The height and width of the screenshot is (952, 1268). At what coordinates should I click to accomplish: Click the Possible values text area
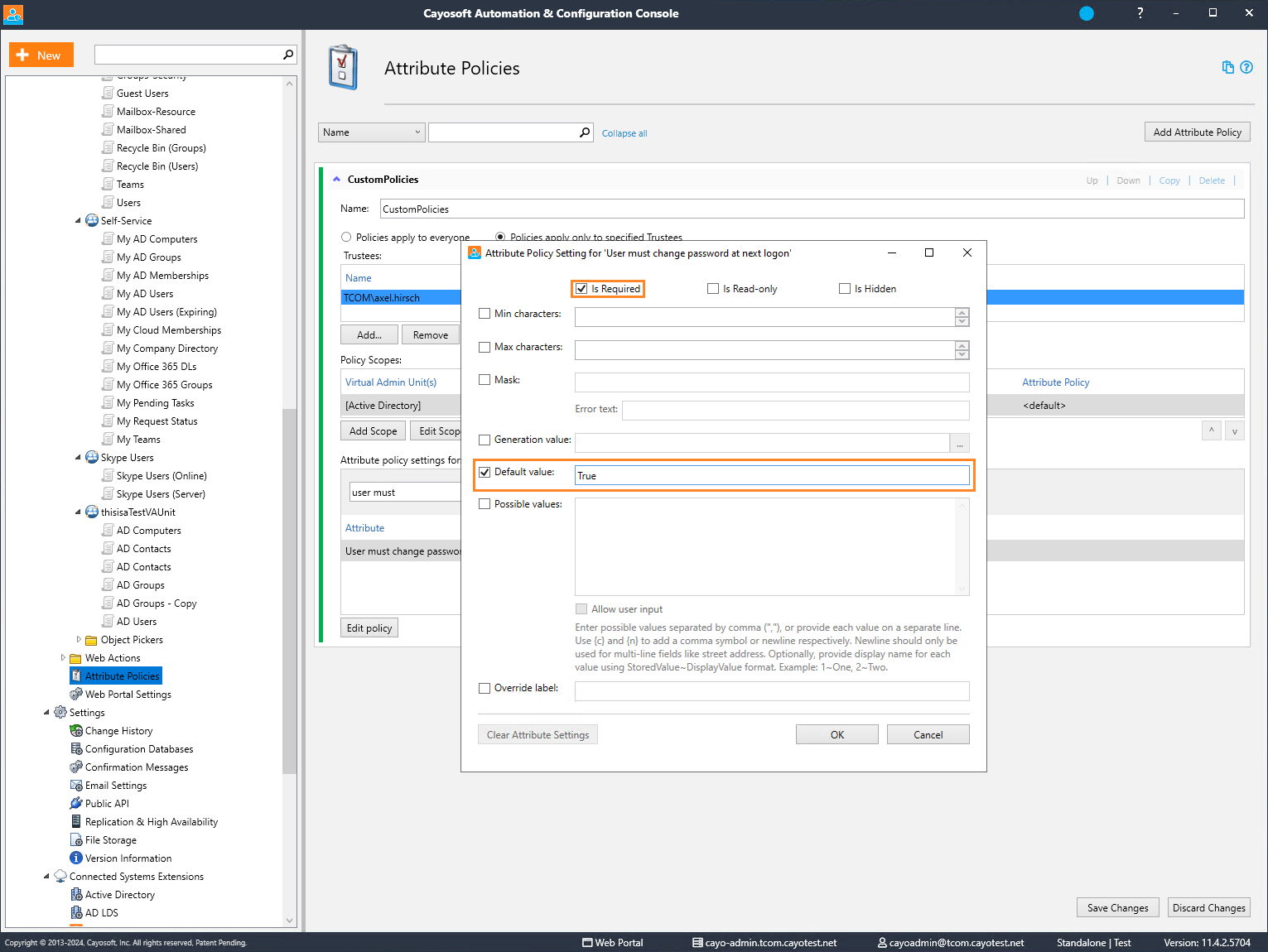pyautogui.click(x=772, y=546)
